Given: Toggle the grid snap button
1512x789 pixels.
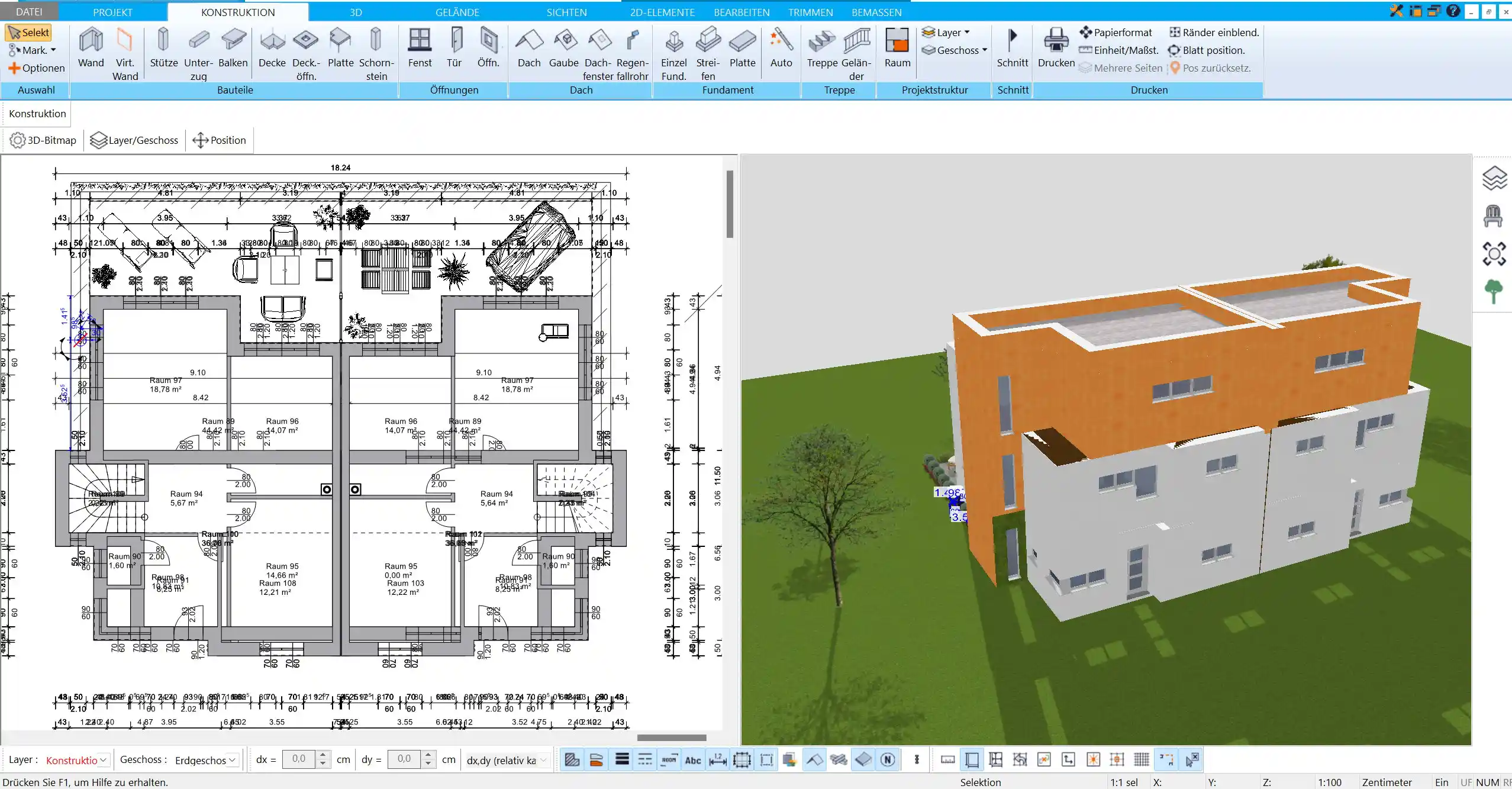Looking at the screenshot, I should coord(1142,760).
